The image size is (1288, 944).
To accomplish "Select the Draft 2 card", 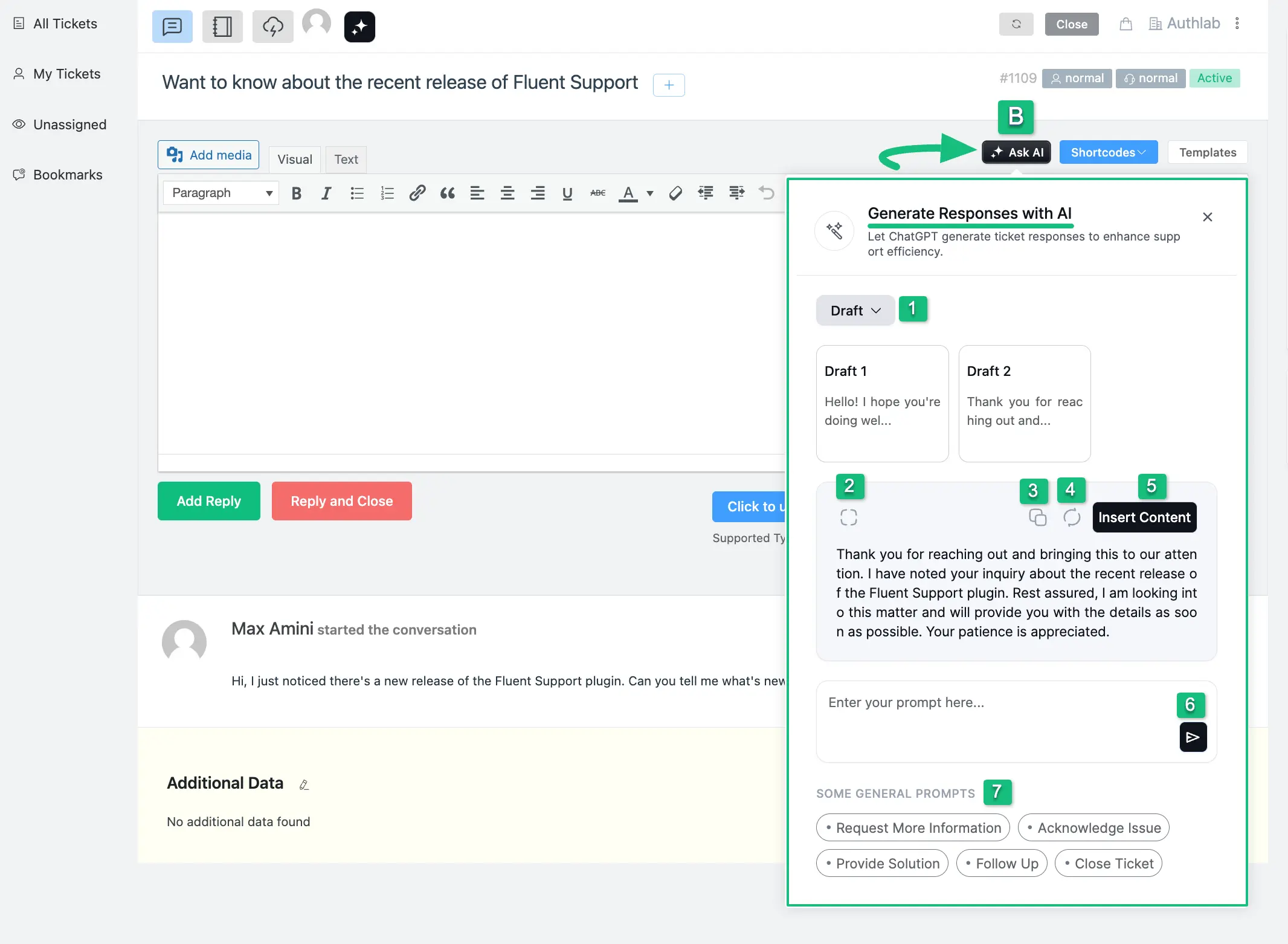I will 1025,404.
